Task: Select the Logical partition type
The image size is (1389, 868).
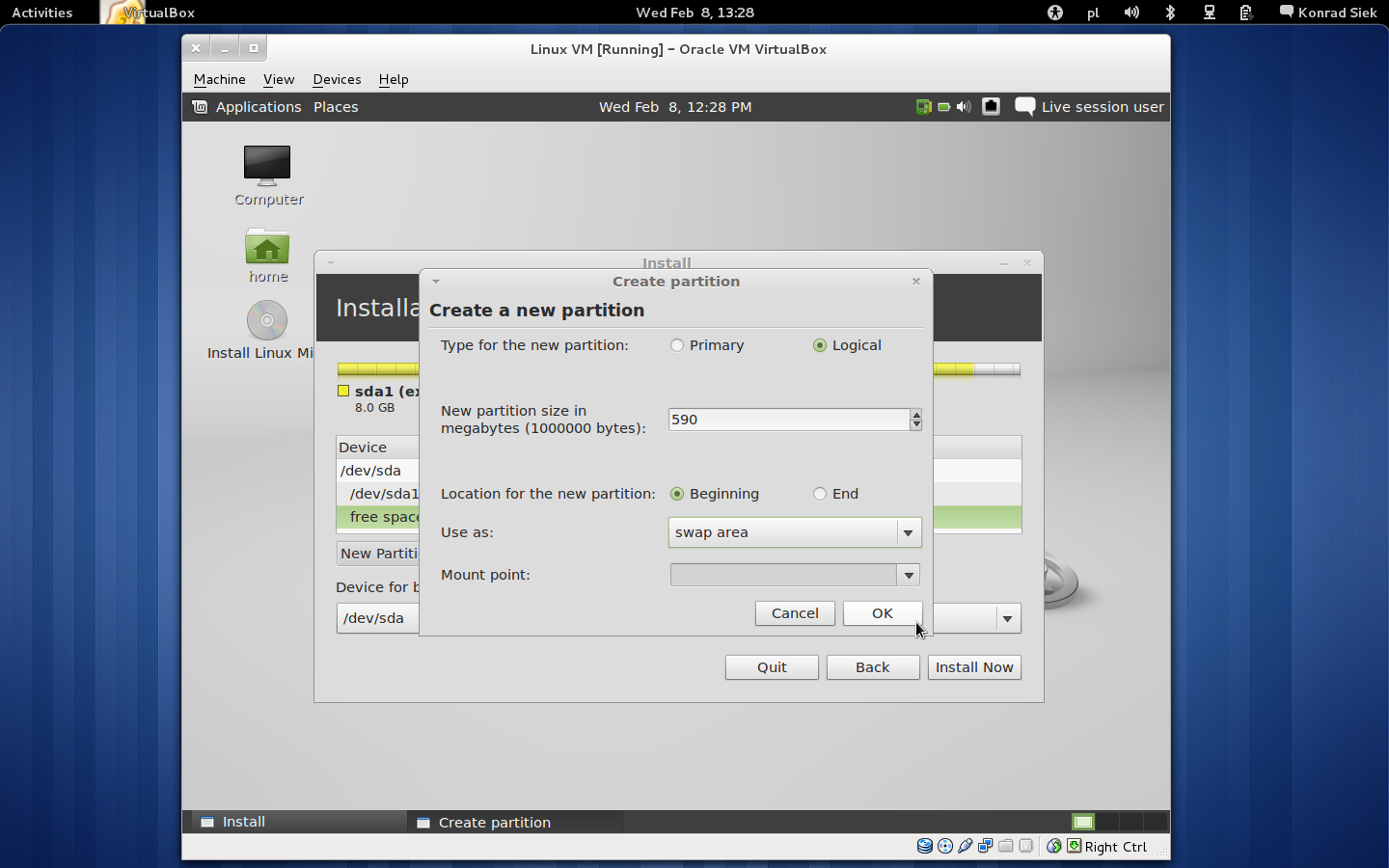Action: (820, 345)
